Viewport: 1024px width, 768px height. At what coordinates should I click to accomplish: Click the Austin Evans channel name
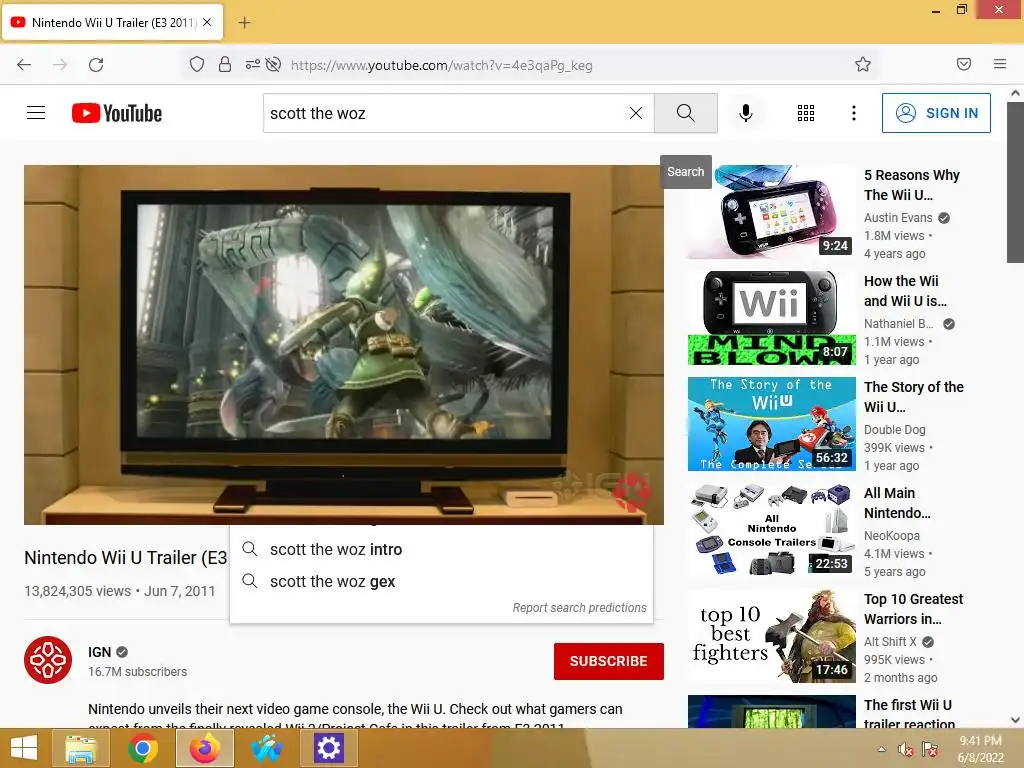click(898, 217)
